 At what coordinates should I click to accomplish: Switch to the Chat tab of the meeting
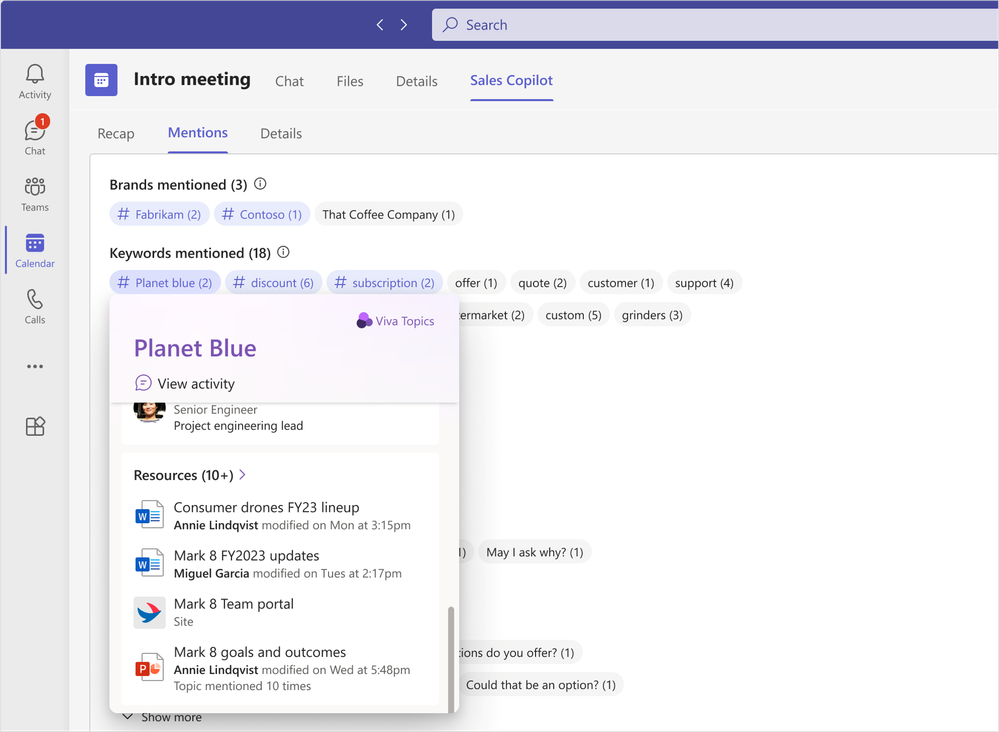(x=289, y=81)
